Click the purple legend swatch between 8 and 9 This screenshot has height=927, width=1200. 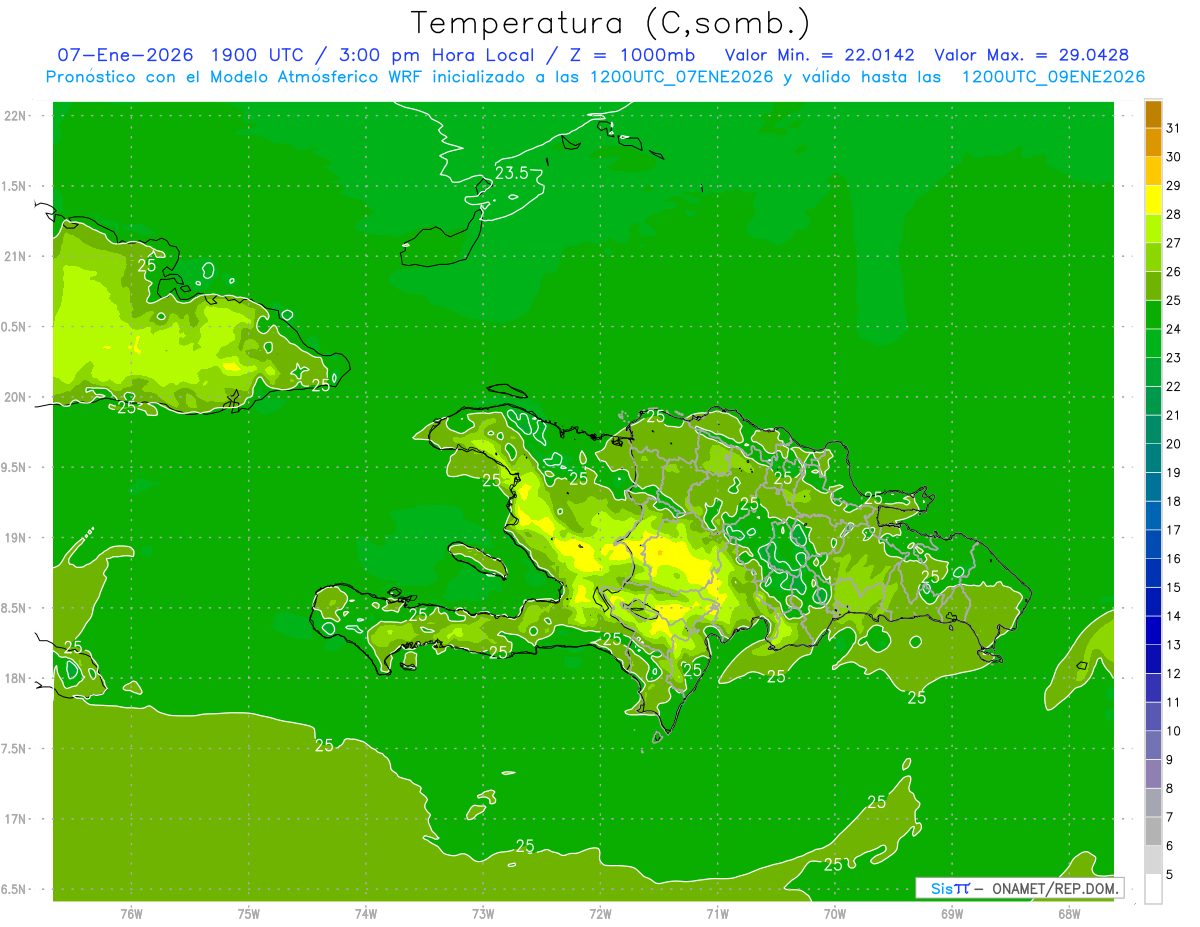tap(1153, 774)
